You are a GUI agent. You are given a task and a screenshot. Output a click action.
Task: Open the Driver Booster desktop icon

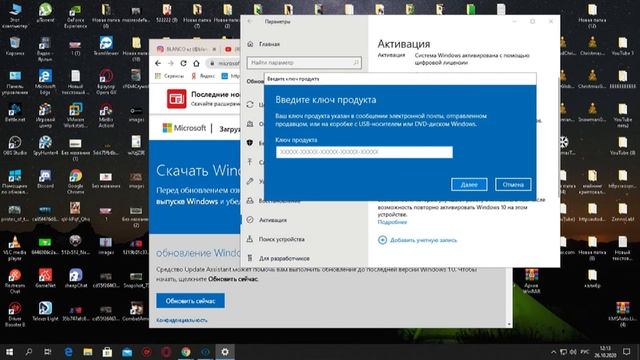(15, 314)
